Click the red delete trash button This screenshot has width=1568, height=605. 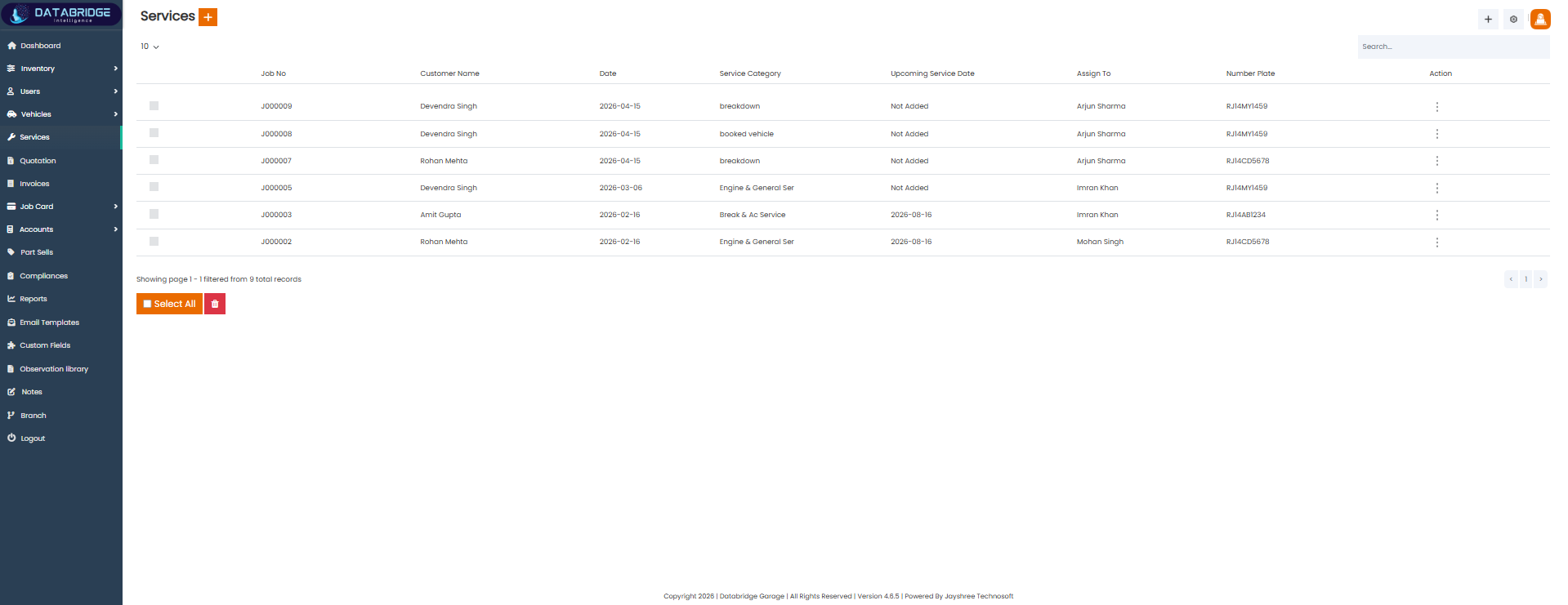pos(215,304)
